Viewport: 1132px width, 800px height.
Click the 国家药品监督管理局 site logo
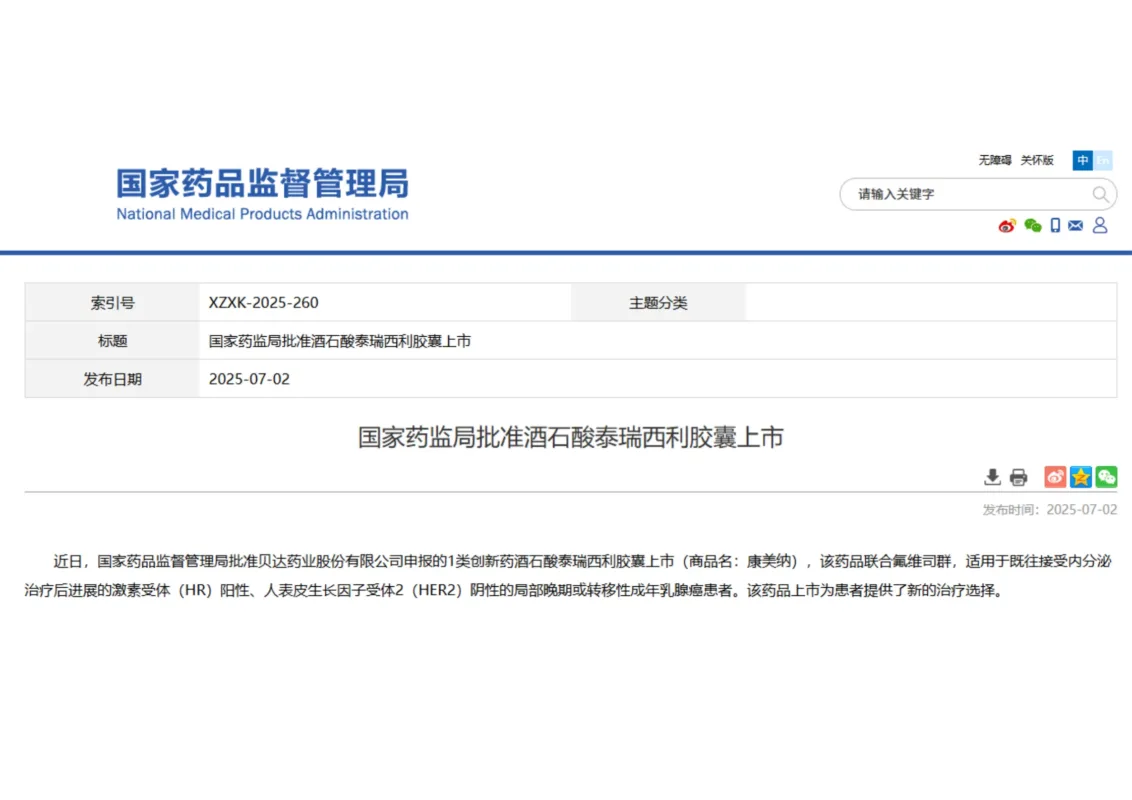[262, 194]
